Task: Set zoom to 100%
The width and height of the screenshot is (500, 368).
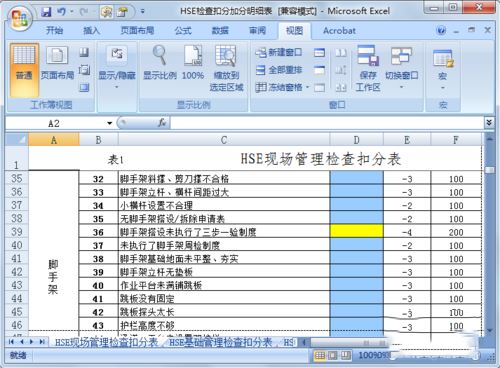Action: coord(193,63)
